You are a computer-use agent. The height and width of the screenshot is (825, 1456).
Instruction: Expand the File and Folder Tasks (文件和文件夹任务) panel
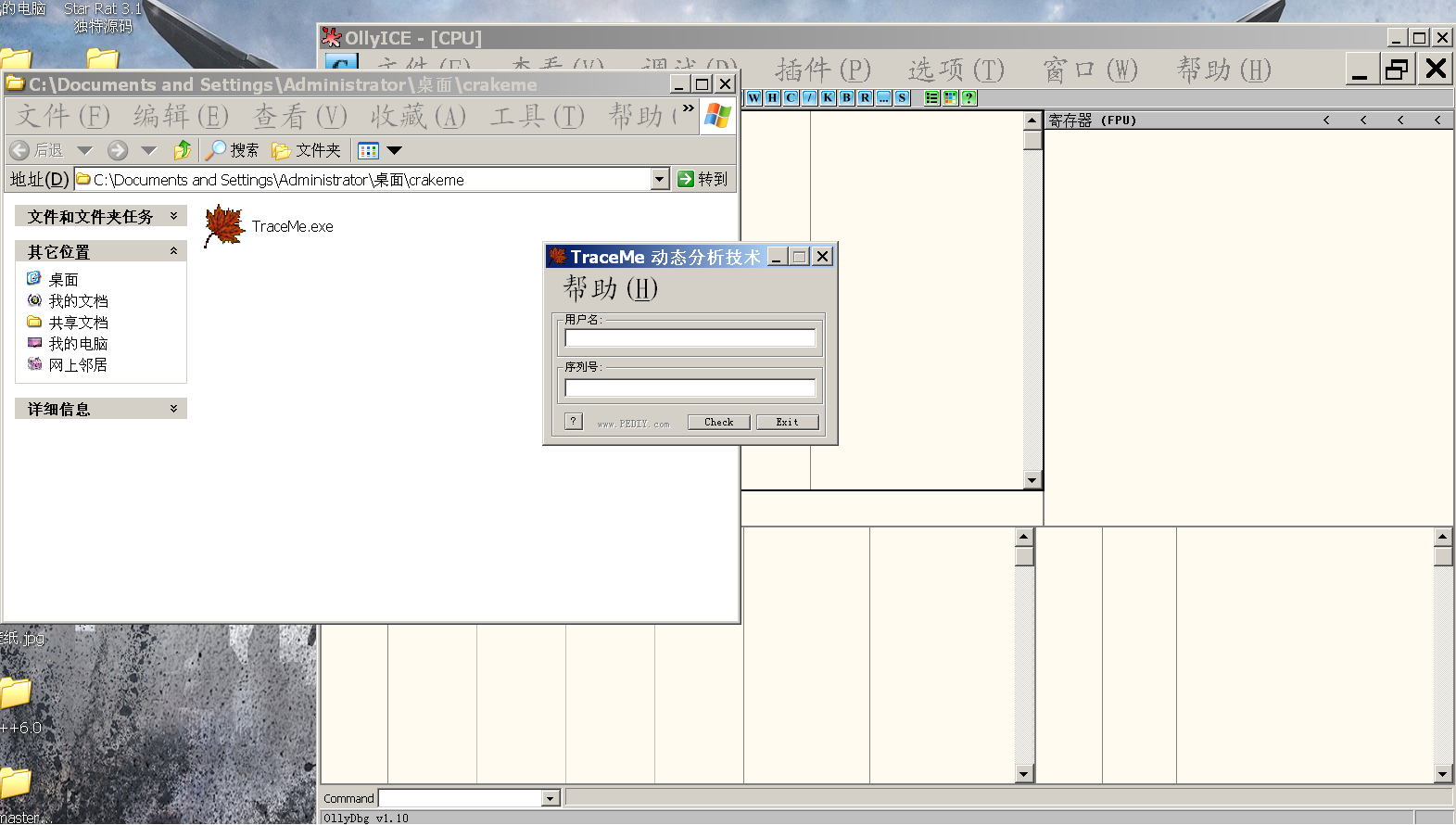tap(173, 216)
